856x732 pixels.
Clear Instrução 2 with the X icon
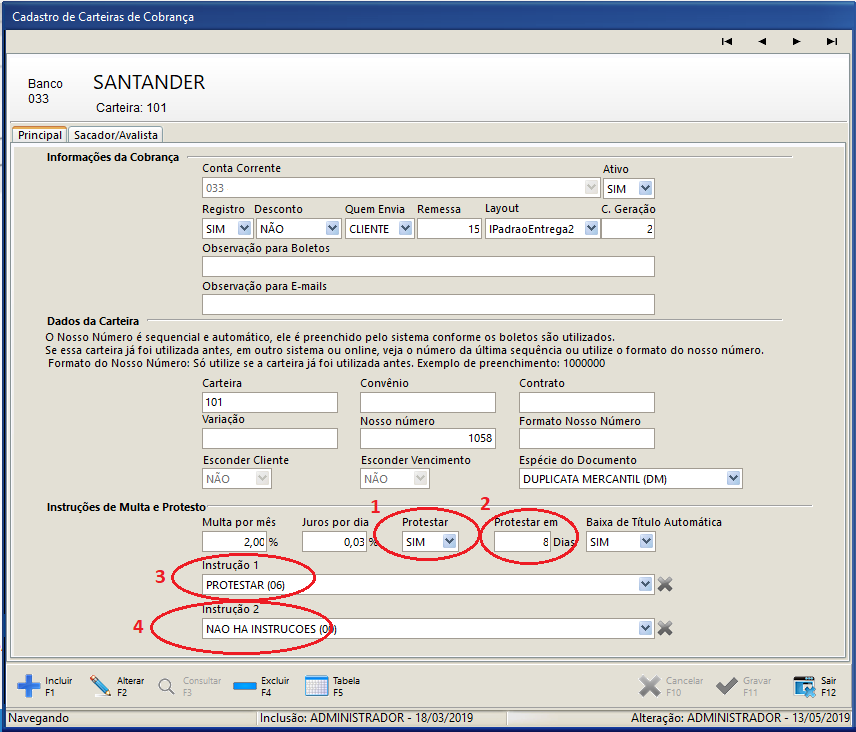click(x=665, y=628)
